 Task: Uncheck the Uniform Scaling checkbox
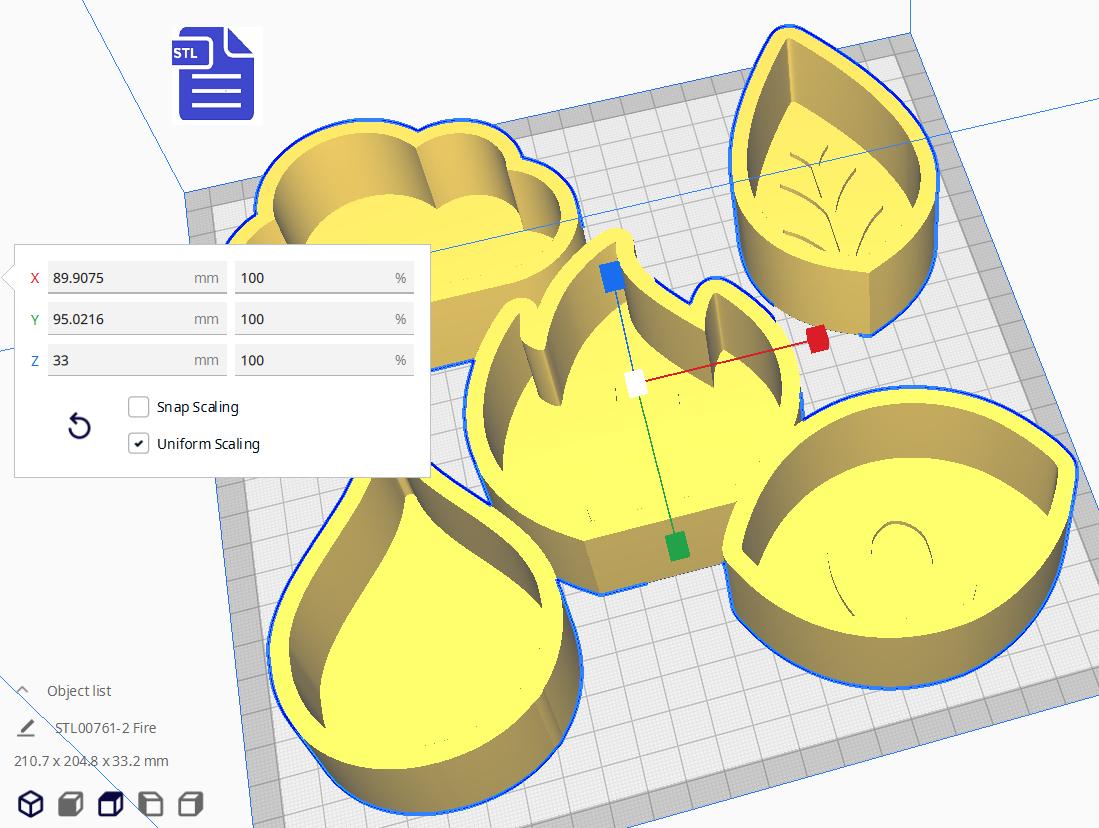138,444
